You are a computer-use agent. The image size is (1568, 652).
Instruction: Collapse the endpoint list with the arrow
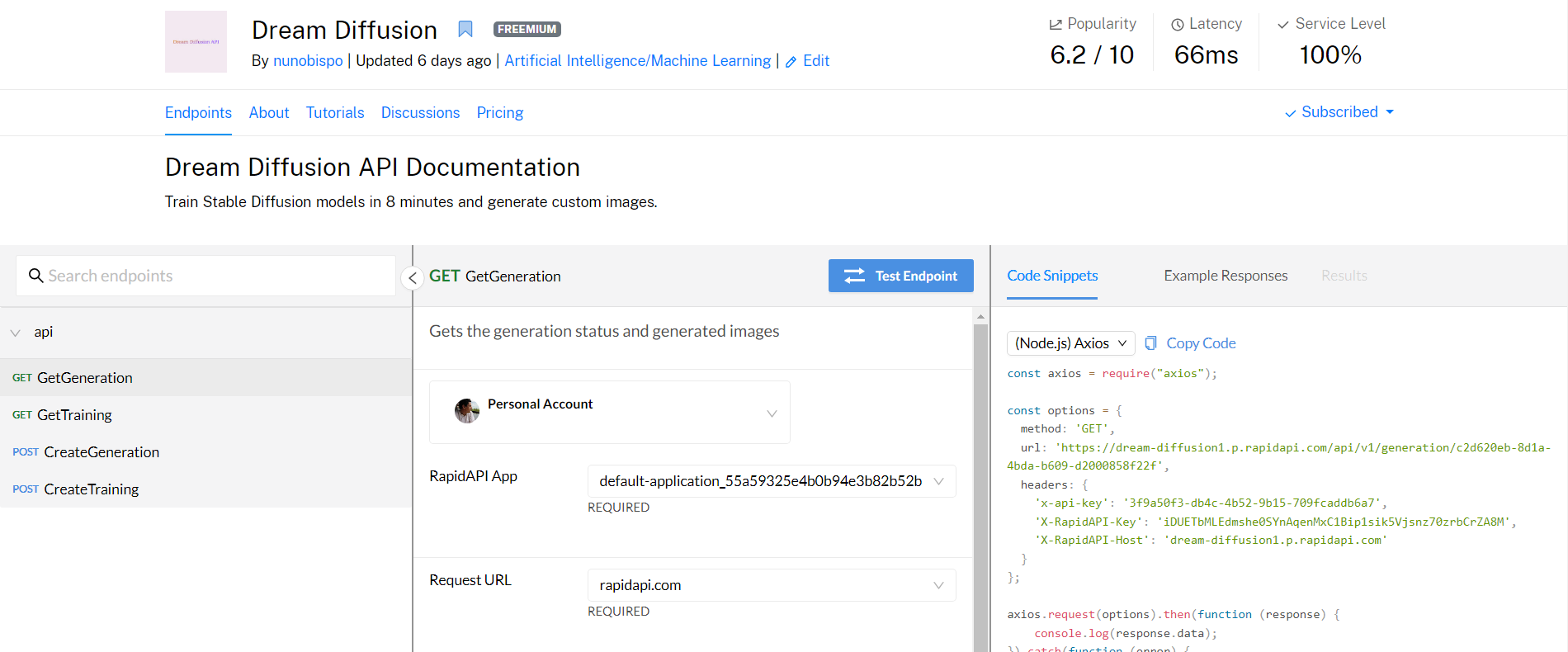(x=413, y=278)
